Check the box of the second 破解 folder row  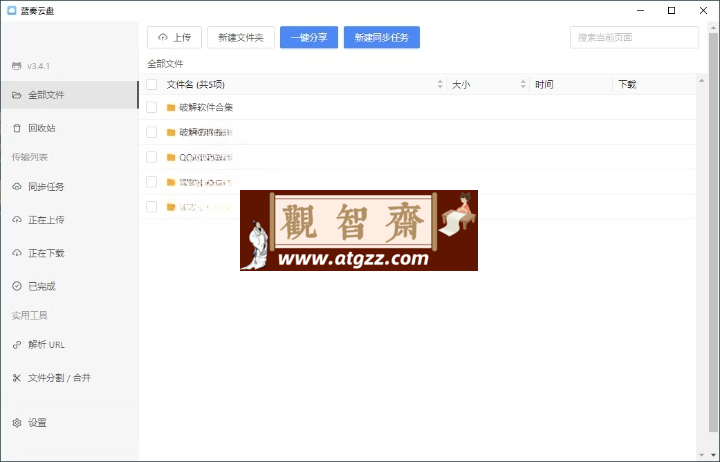(152, 132)
